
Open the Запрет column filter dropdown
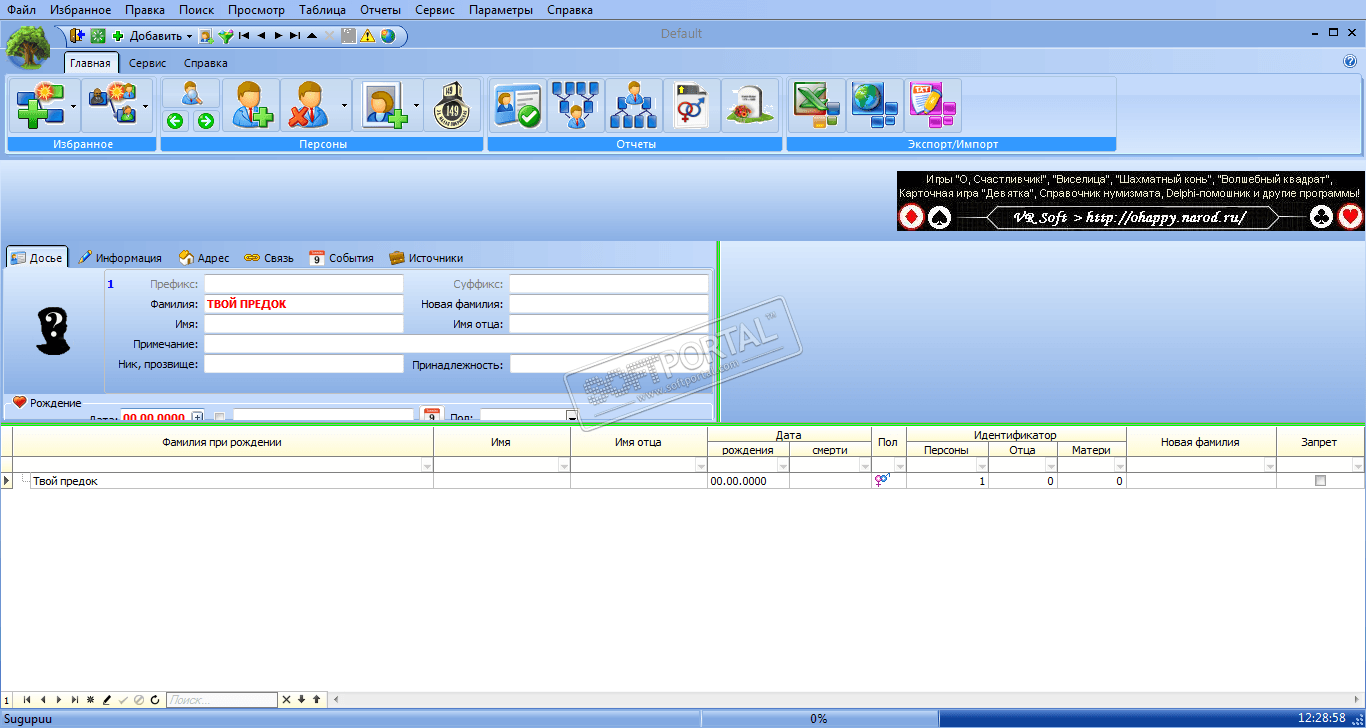pyautogui.click(x=1357, y=466)
